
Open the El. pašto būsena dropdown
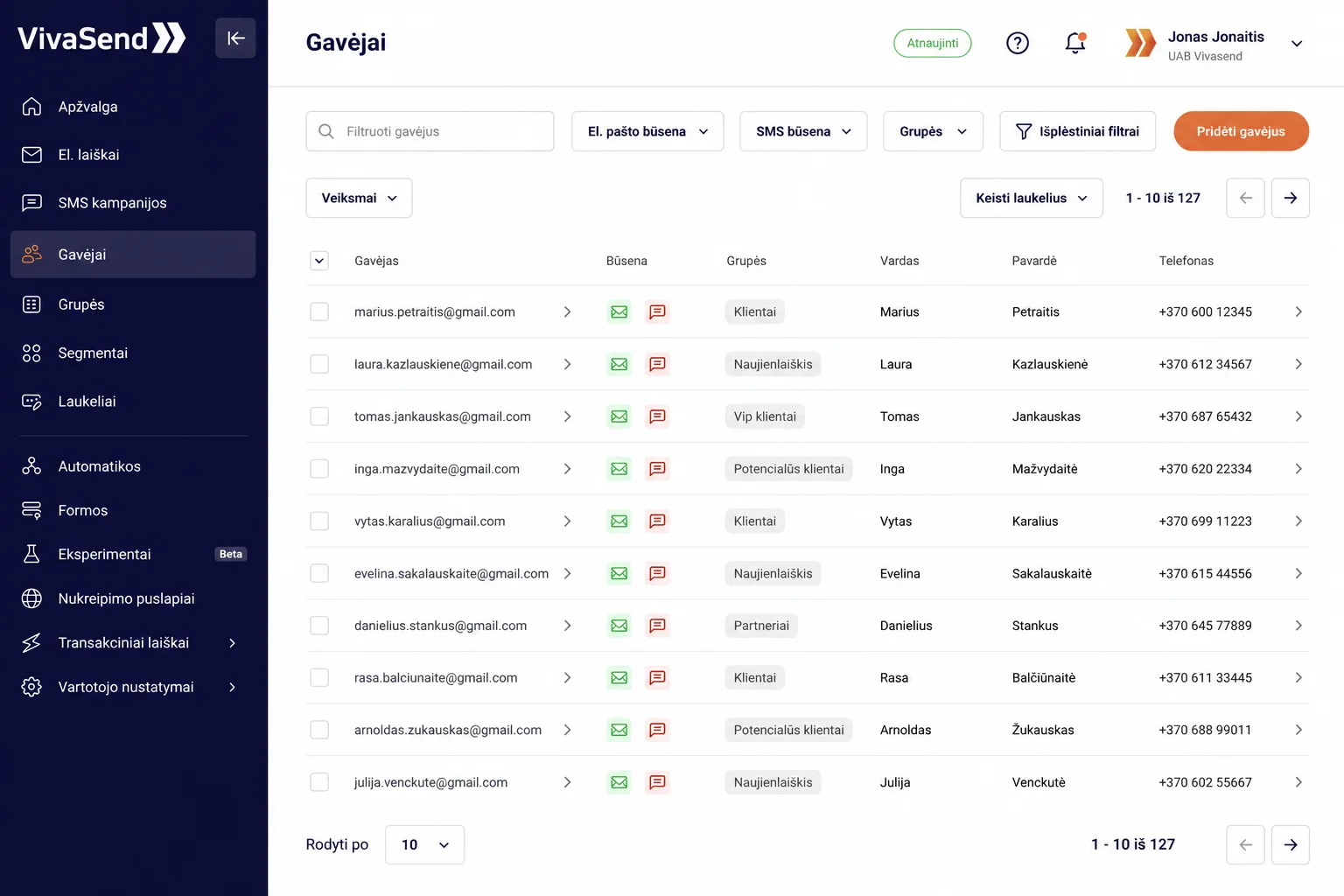(647, 131)
